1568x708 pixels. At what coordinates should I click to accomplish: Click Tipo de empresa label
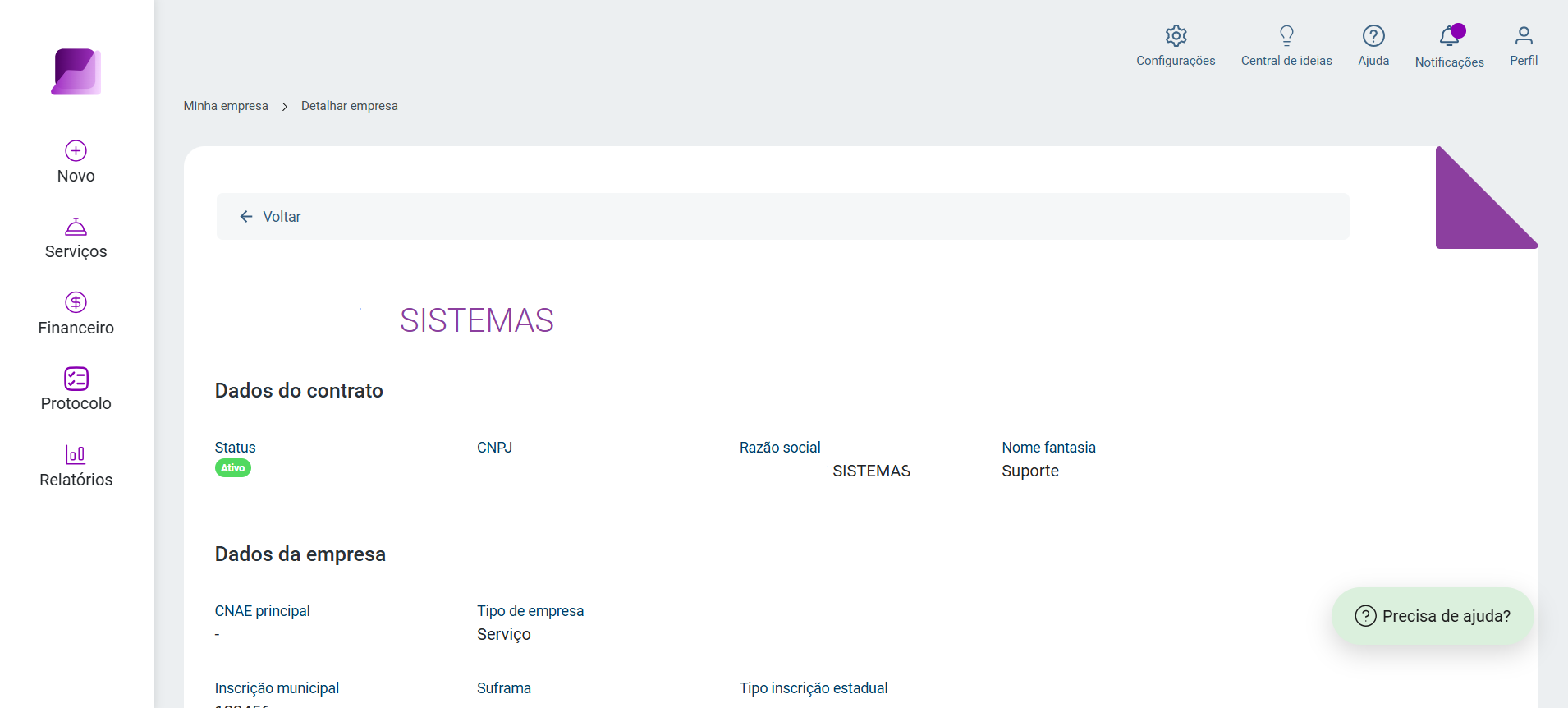coord(530,611)
